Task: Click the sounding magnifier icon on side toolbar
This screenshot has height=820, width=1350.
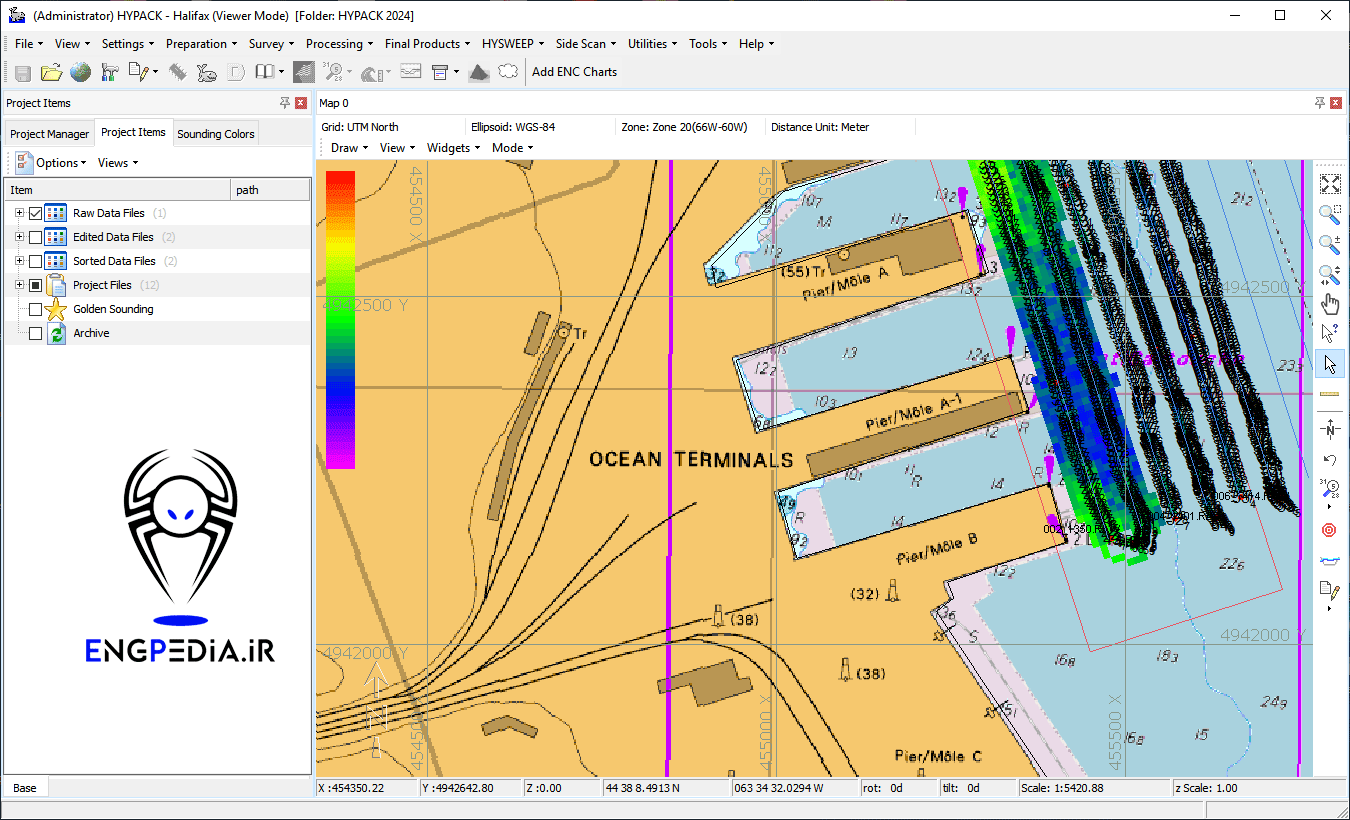Action: pyautogui.click(x=1330, y=488)
